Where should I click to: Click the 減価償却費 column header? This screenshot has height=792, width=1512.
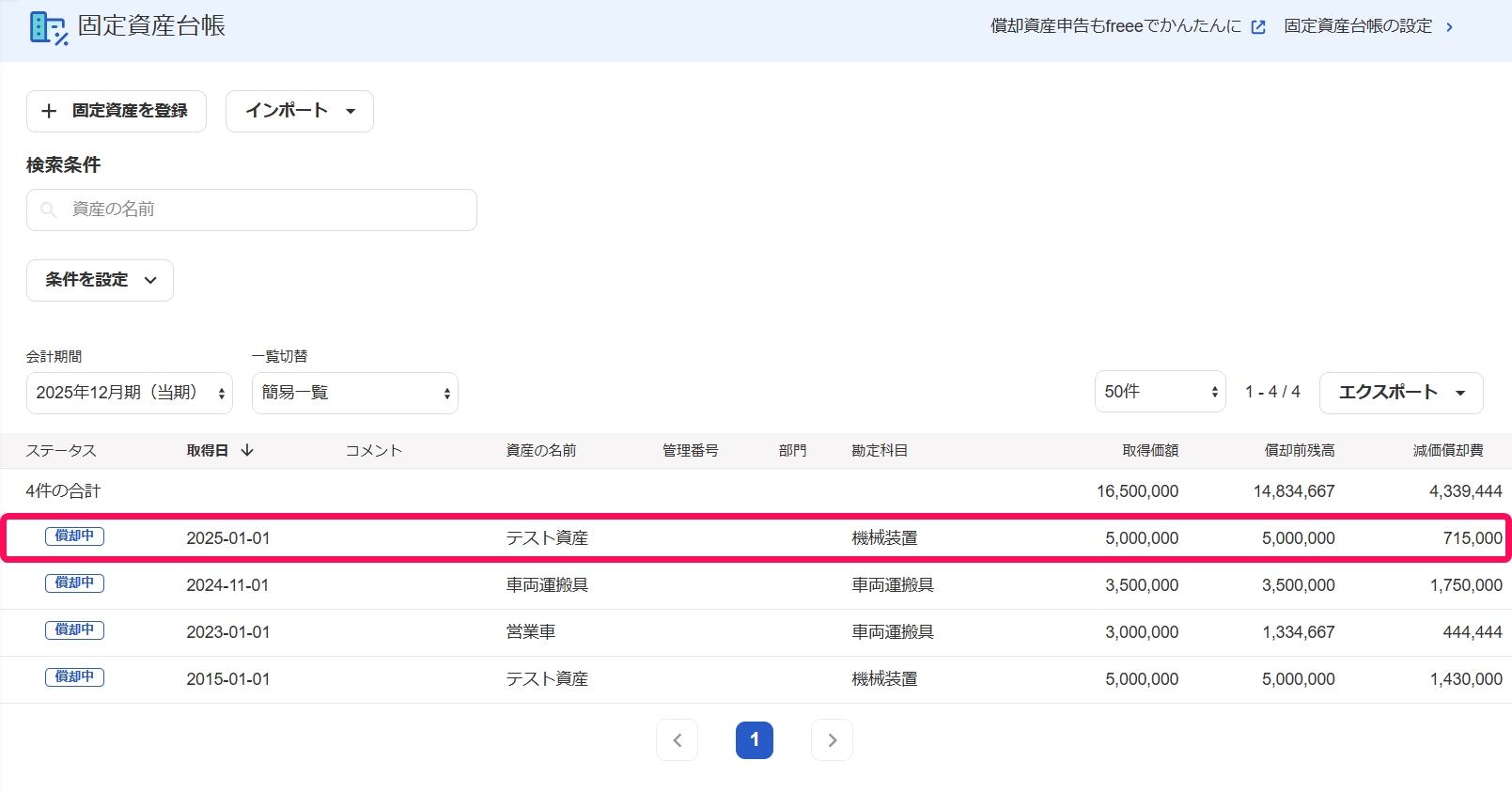1448,451
